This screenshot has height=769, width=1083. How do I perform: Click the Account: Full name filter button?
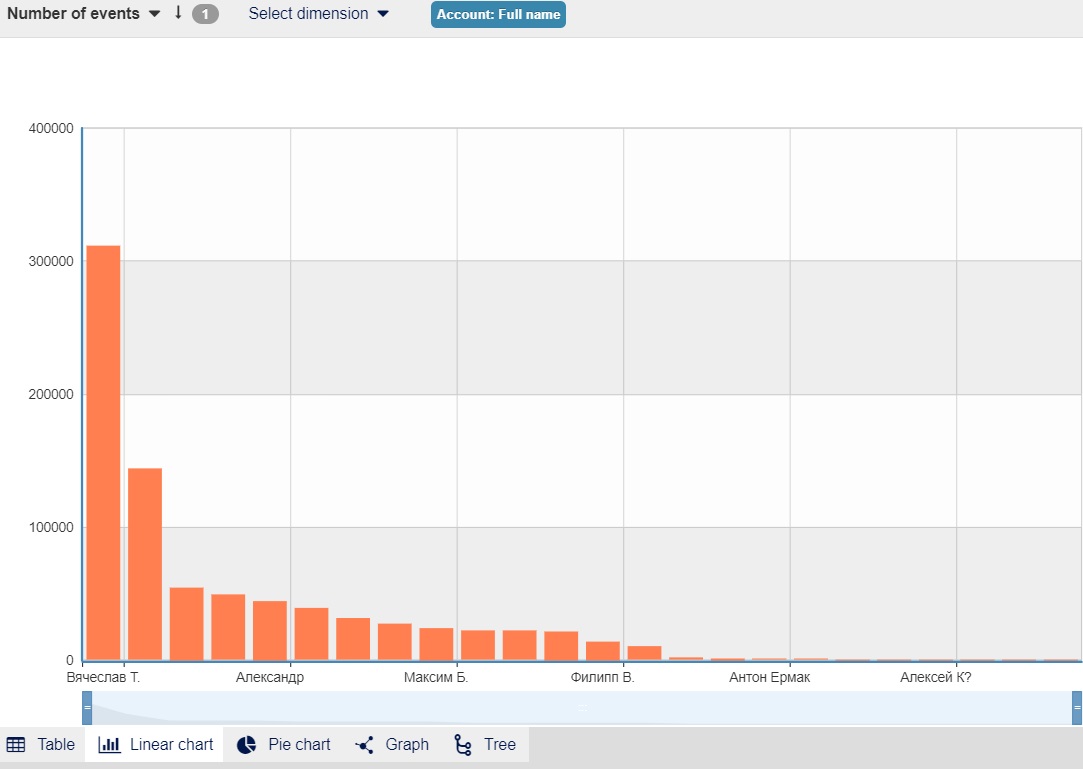pos(498,15)
